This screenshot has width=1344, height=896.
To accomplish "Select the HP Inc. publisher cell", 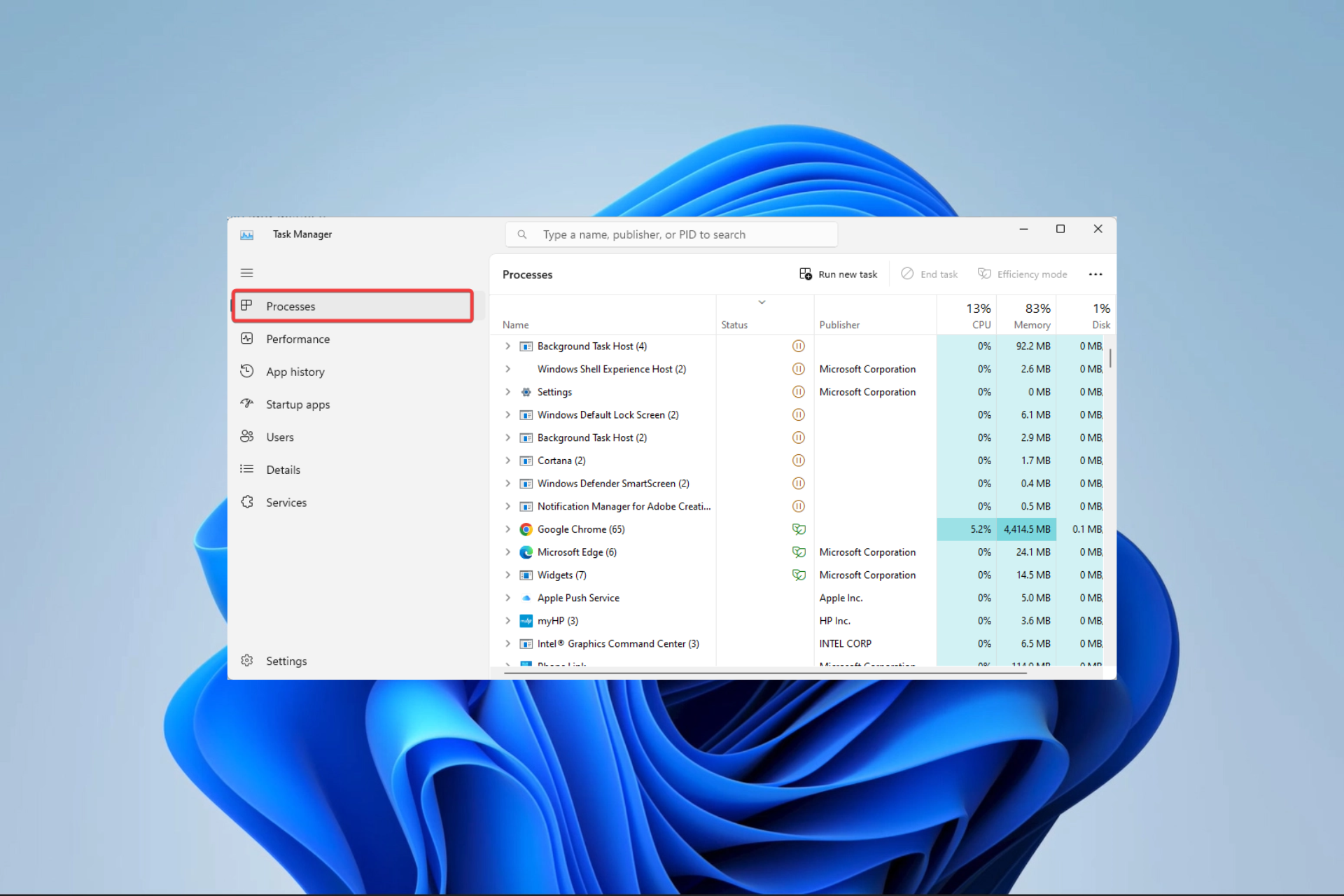I will point(875,621).
